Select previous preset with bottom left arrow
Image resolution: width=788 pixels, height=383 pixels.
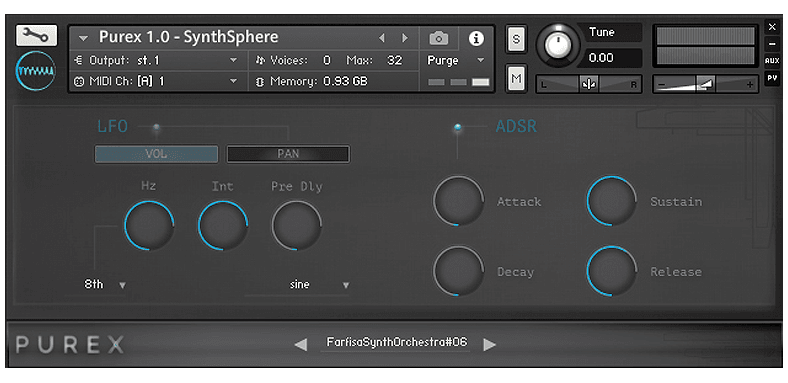(301, 344)
